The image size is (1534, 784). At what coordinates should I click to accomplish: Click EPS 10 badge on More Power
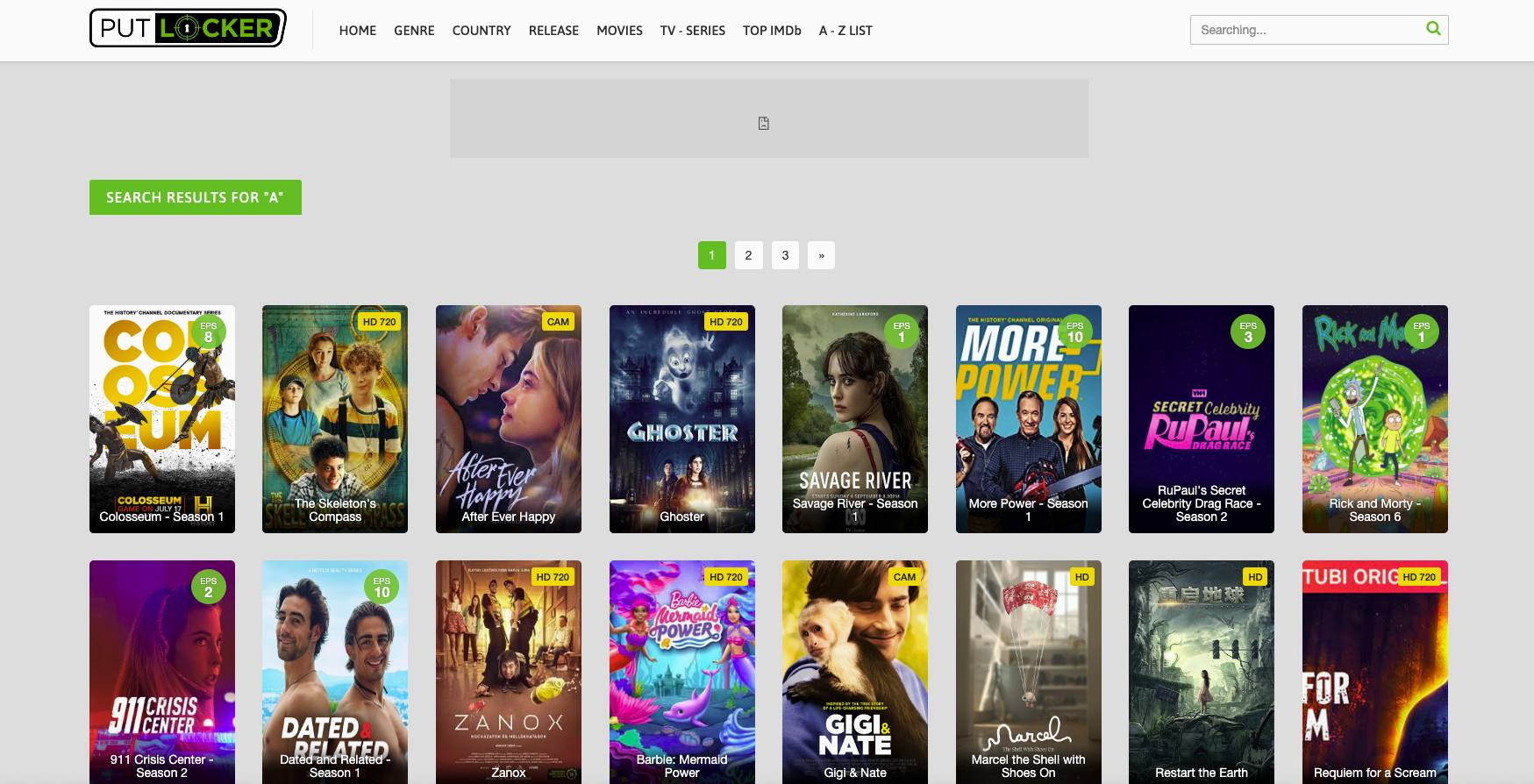coord(1074,331)
